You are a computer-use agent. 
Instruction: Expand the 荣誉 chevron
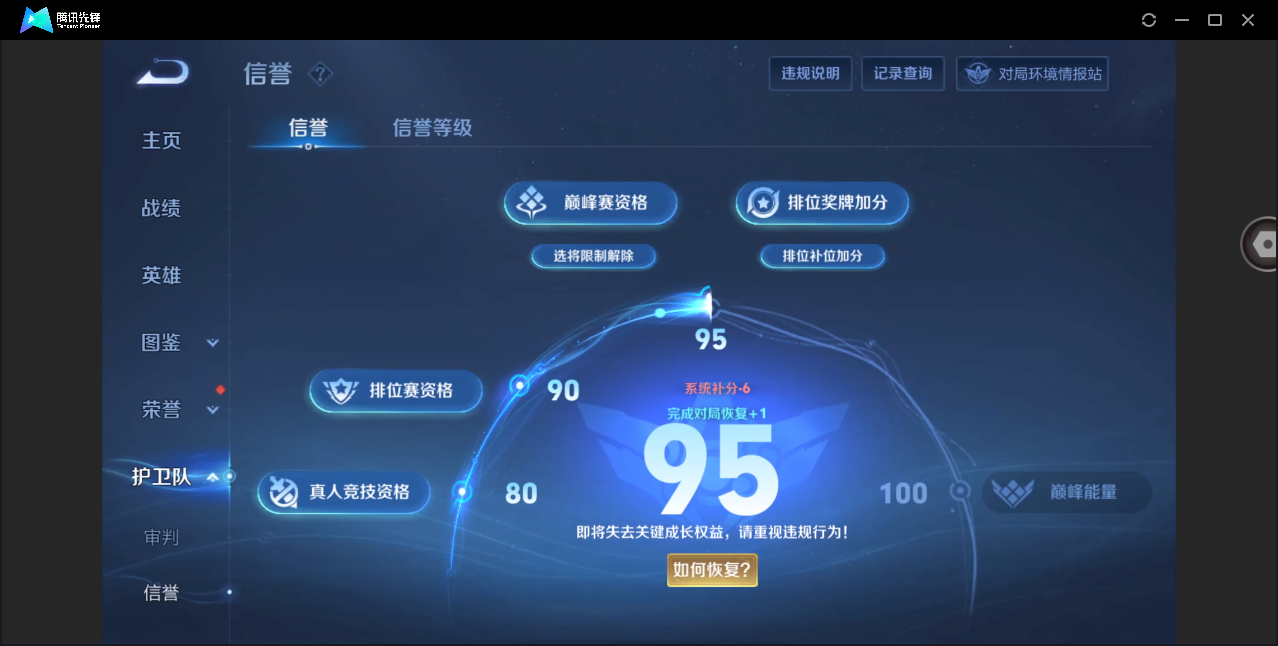[x=212, y=410]
